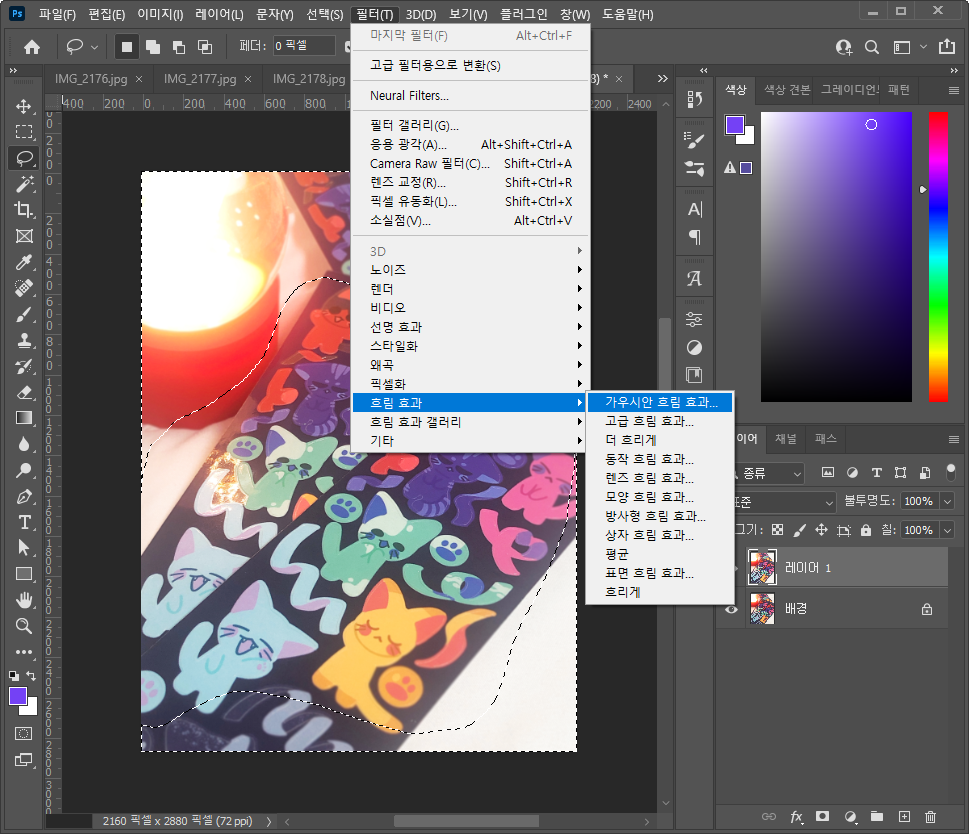969x834 pixels.
Task: Open 파일 menu in menu bar
Action: click(x=57, y=14)
